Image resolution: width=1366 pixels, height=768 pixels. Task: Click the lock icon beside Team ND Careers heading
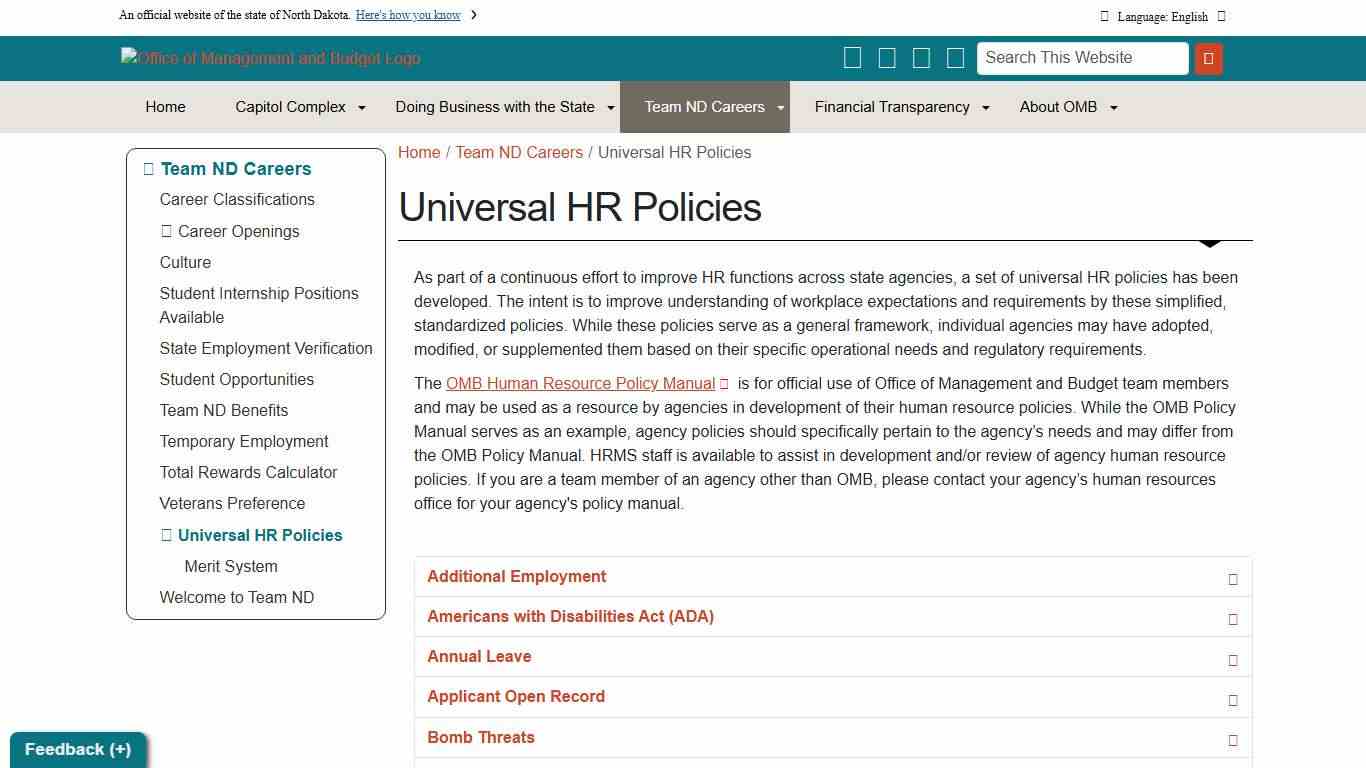[148, 168]
